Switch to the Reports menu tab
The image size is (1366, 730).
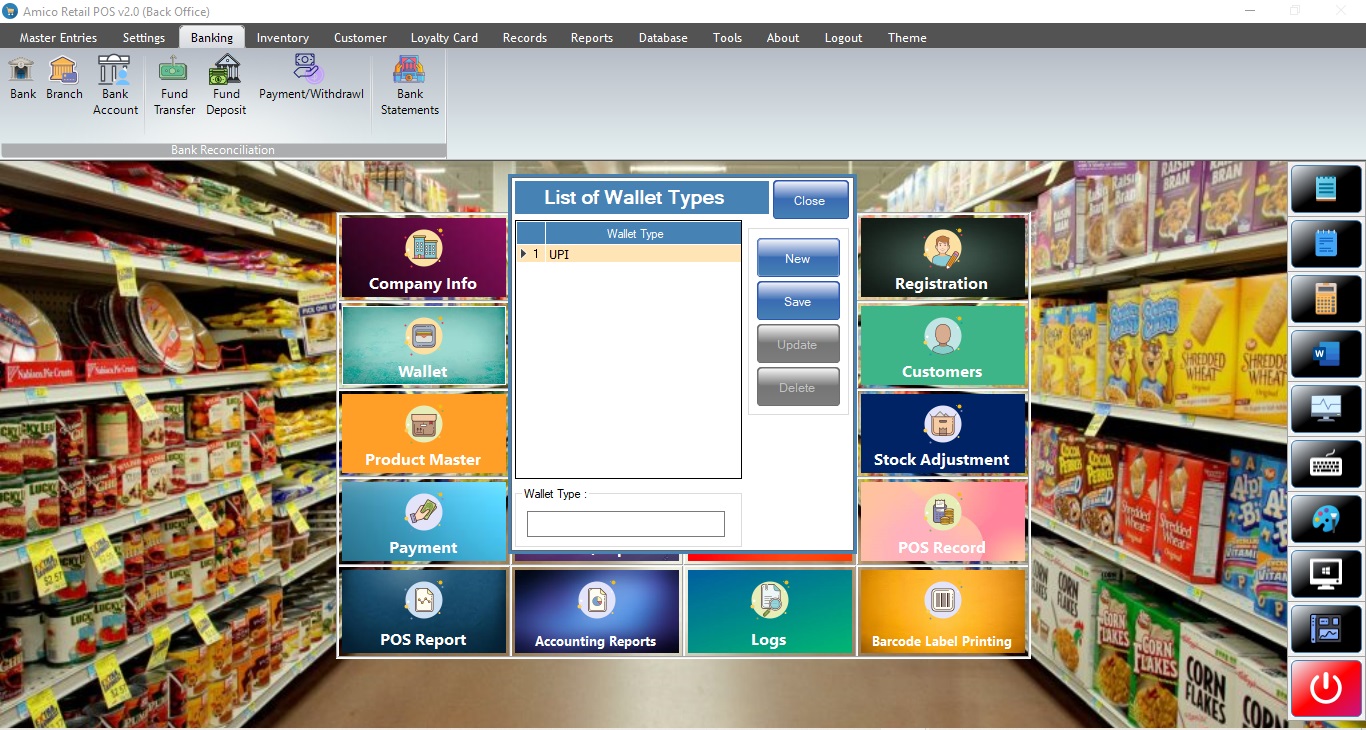(591, 38)
